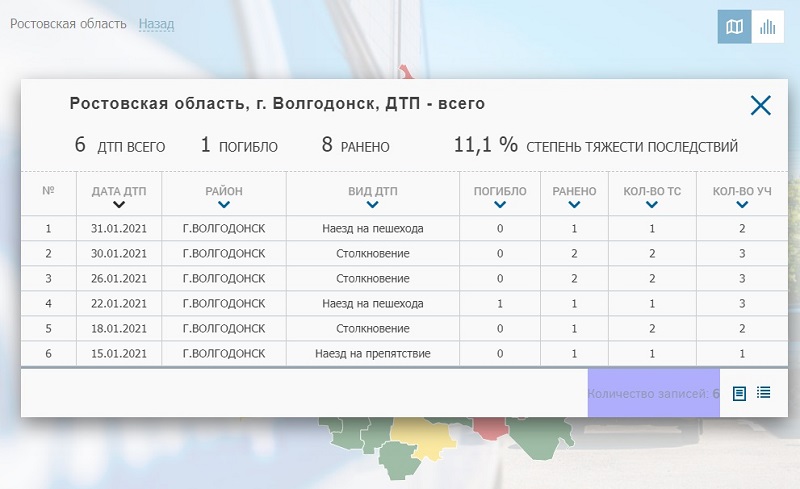The height and width of the screenshot is (489, 800).
Task: Expand the РАЙОН column filter arrow
Action: [x=224, y=205]
